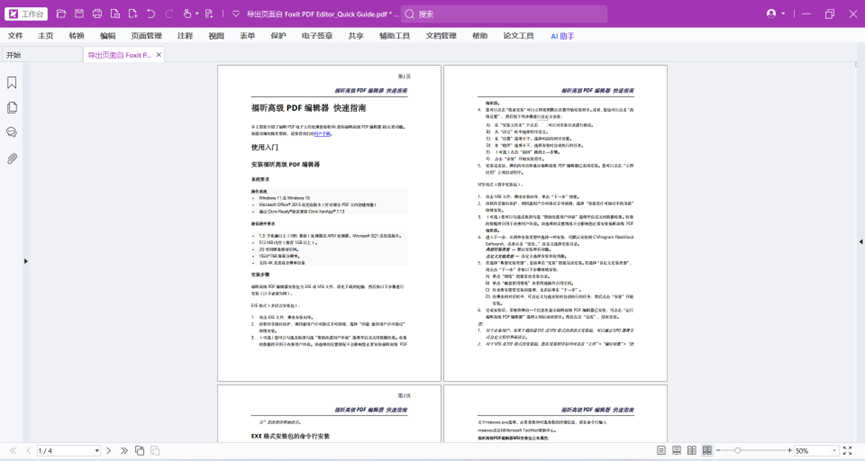Viewport: 865px width, 461px height.
Task: Click the next view icon in status bar
Action: (155, 451)
